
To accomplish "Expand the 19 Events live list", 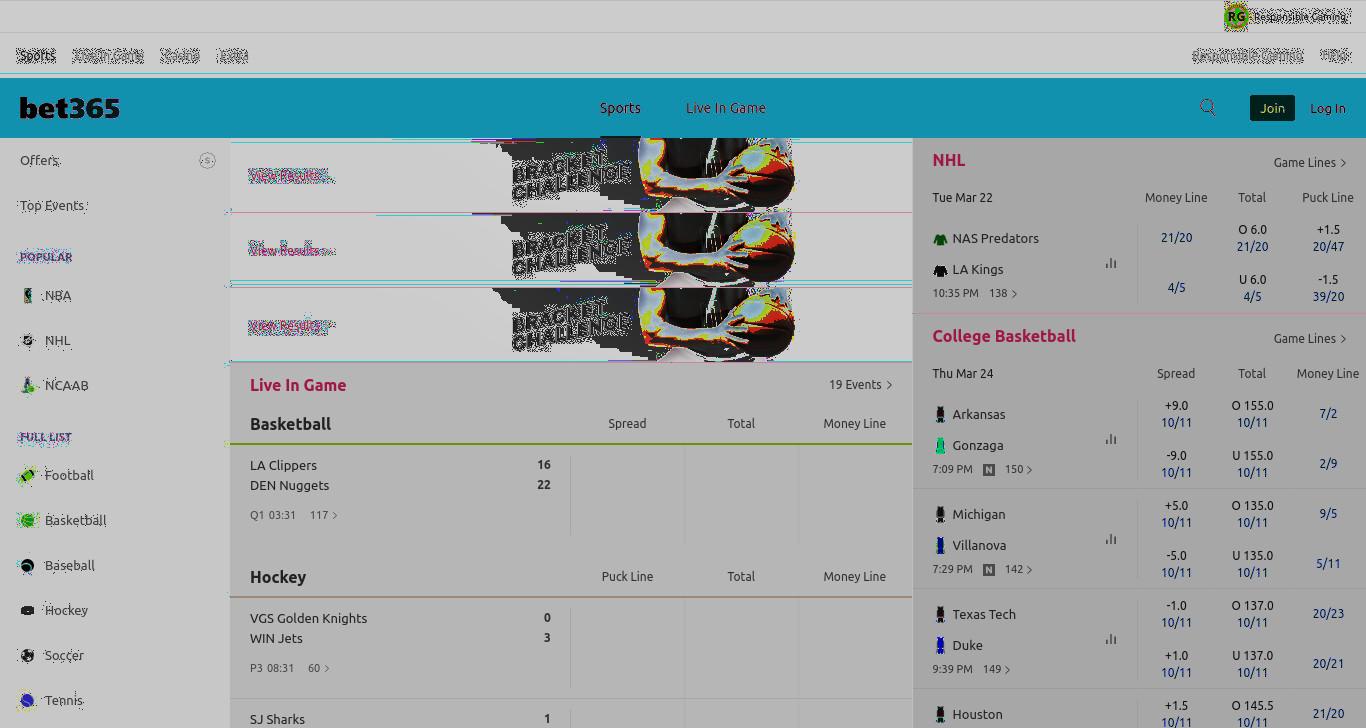I will click(860, 384).
